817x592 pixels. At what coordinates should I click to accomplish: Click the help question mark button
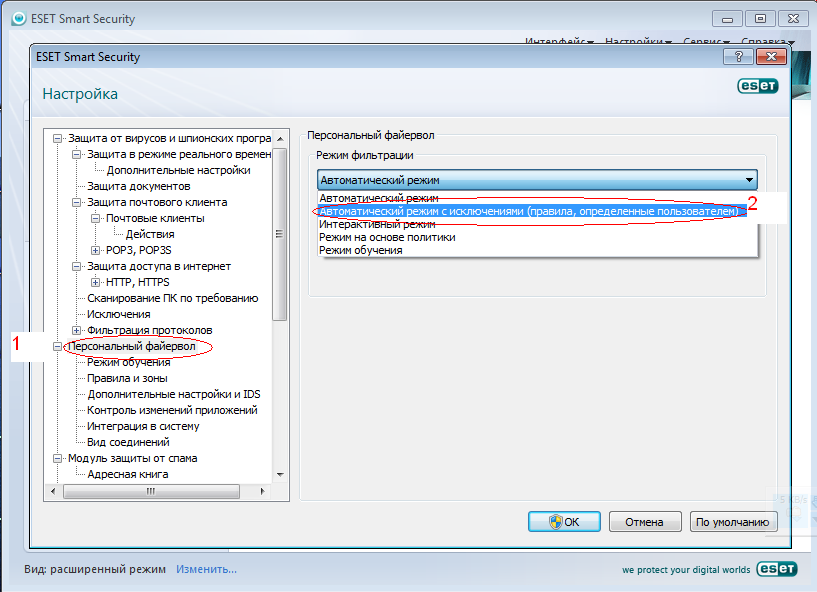click(x=738, y=56)
